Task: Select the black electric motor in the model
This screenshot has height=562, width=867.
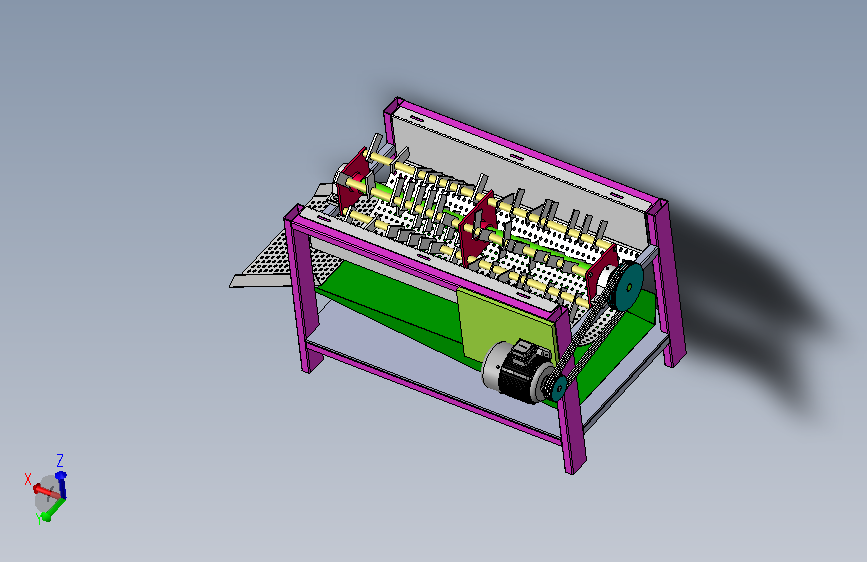Action: point(515,371)
